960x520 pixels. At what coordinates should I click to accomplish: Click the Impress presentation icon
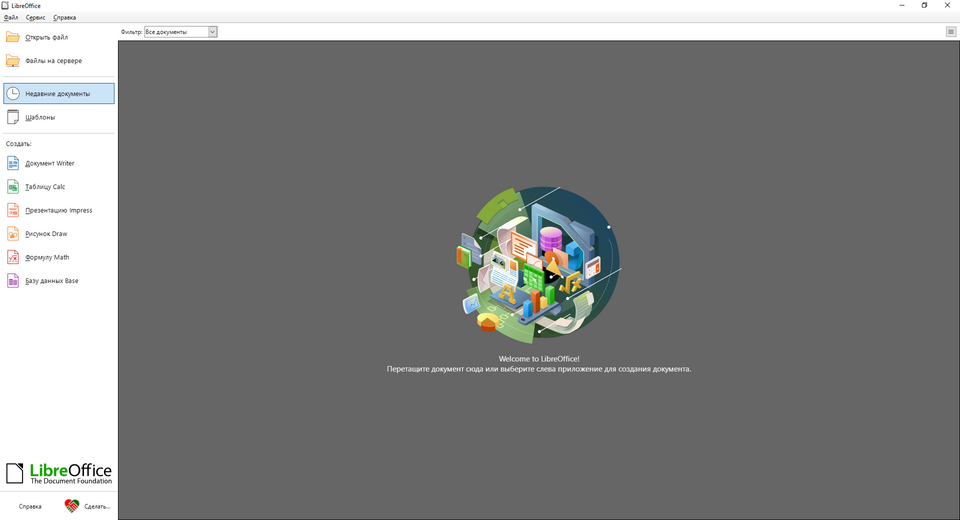[13, 210]
